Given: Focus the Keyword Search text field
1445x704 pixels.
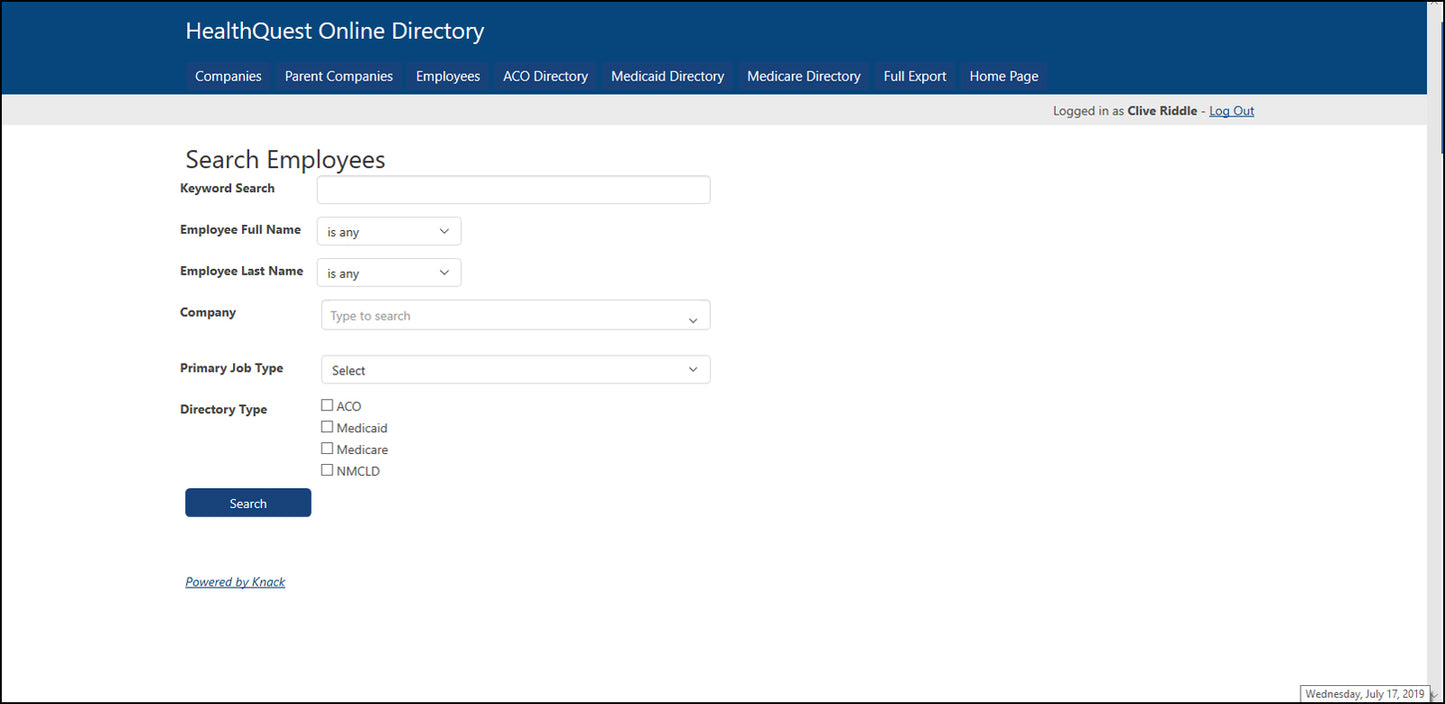Looking at the screenshot, I should [x=513, y=190].
